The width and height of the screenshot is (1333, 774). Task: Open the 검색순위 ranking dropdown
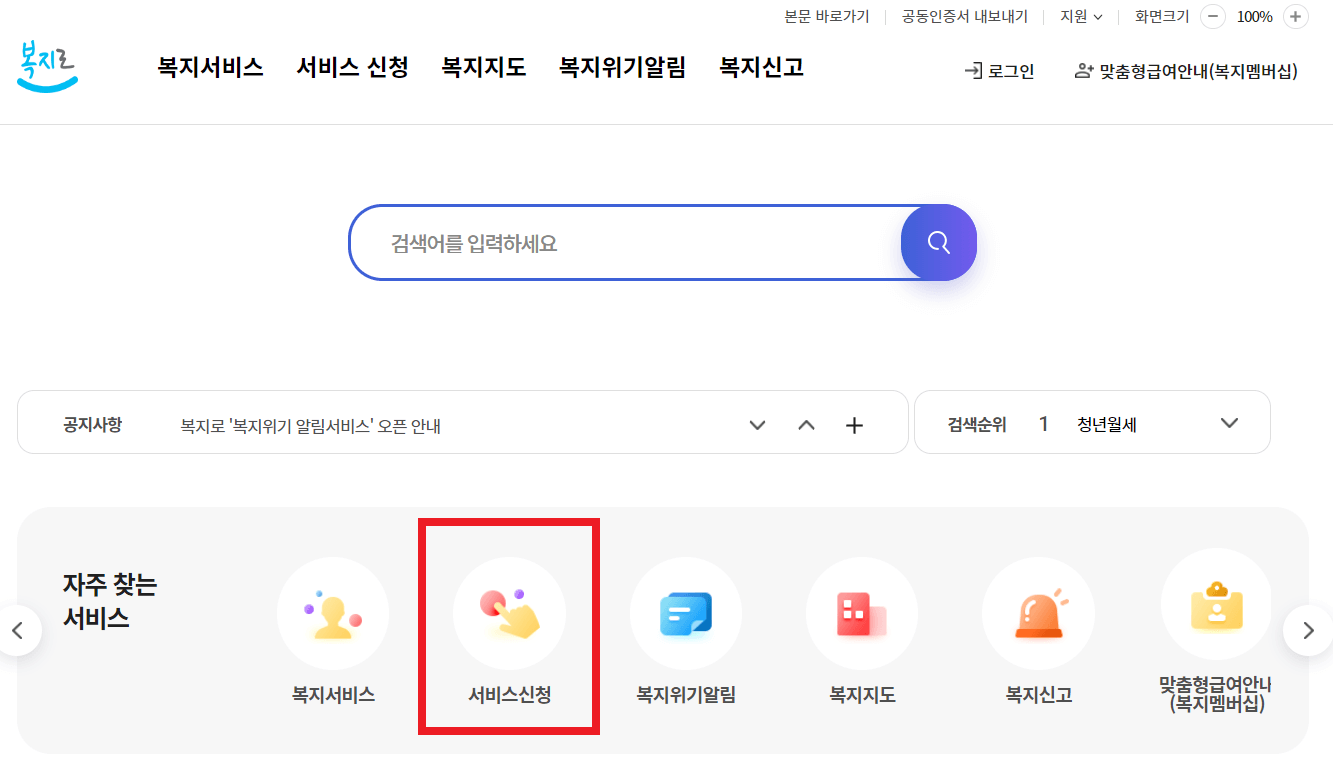(x=1228, y=422)
